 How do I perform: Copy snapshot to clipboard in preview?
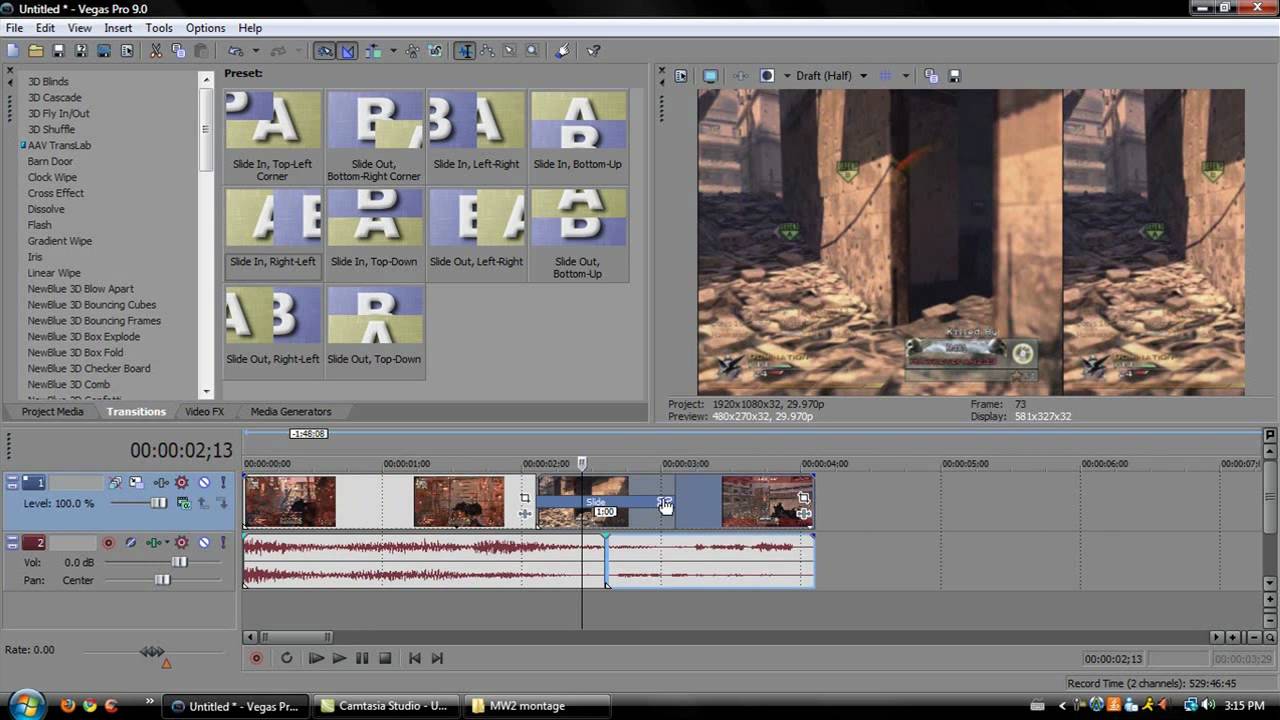(931, 75)
